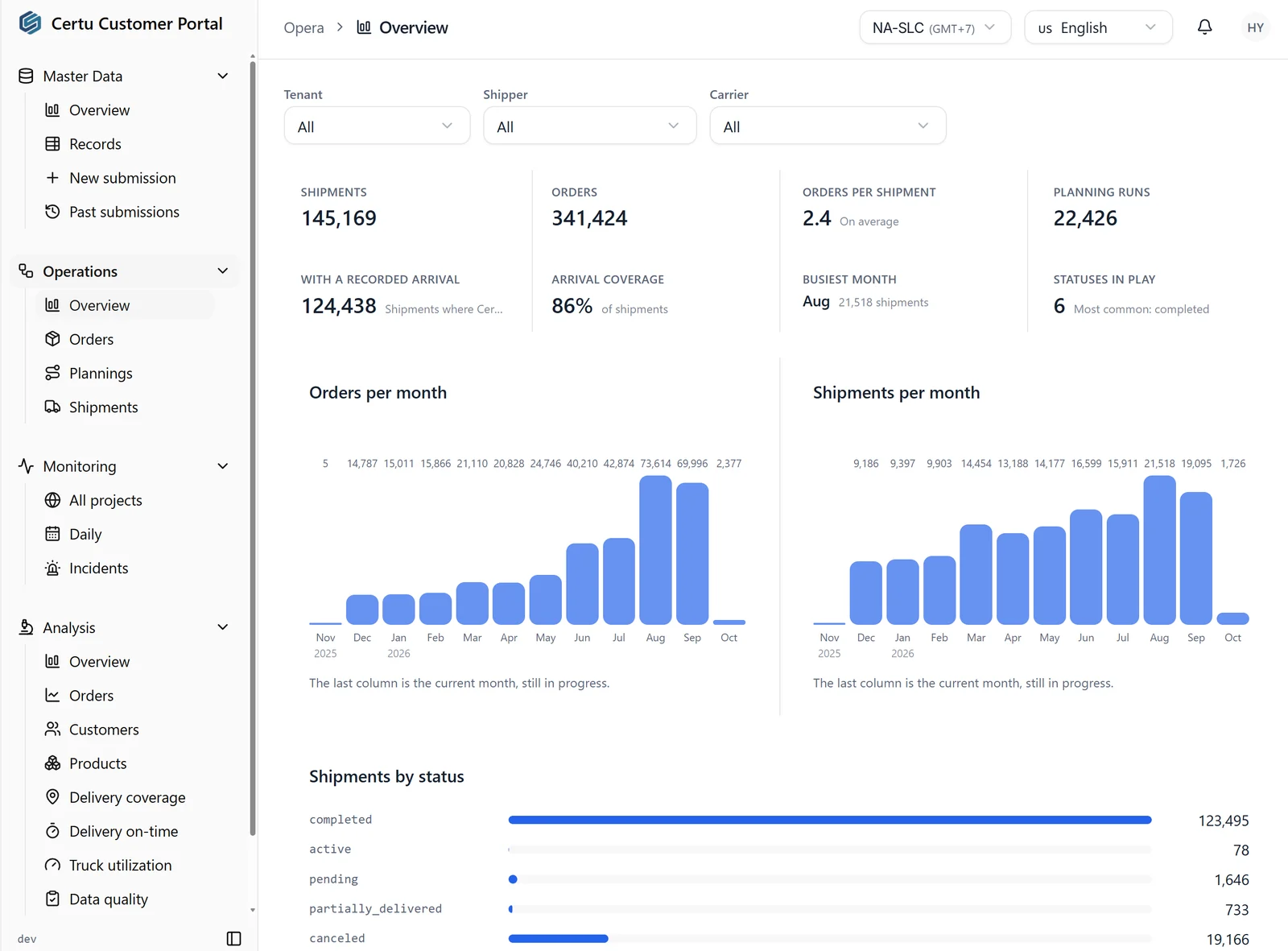Click the Aug bar in Shipments per month
The height and width of the screenshot is (951, 1288).
tap(1159, 550)
